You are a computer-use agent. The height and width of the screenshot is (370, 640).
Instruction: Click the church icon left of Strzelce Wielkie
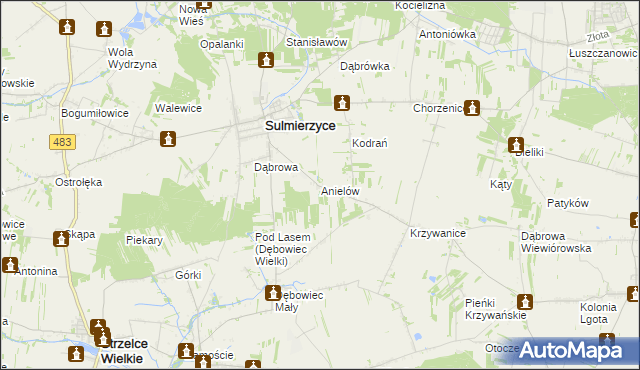pos(76,354)
